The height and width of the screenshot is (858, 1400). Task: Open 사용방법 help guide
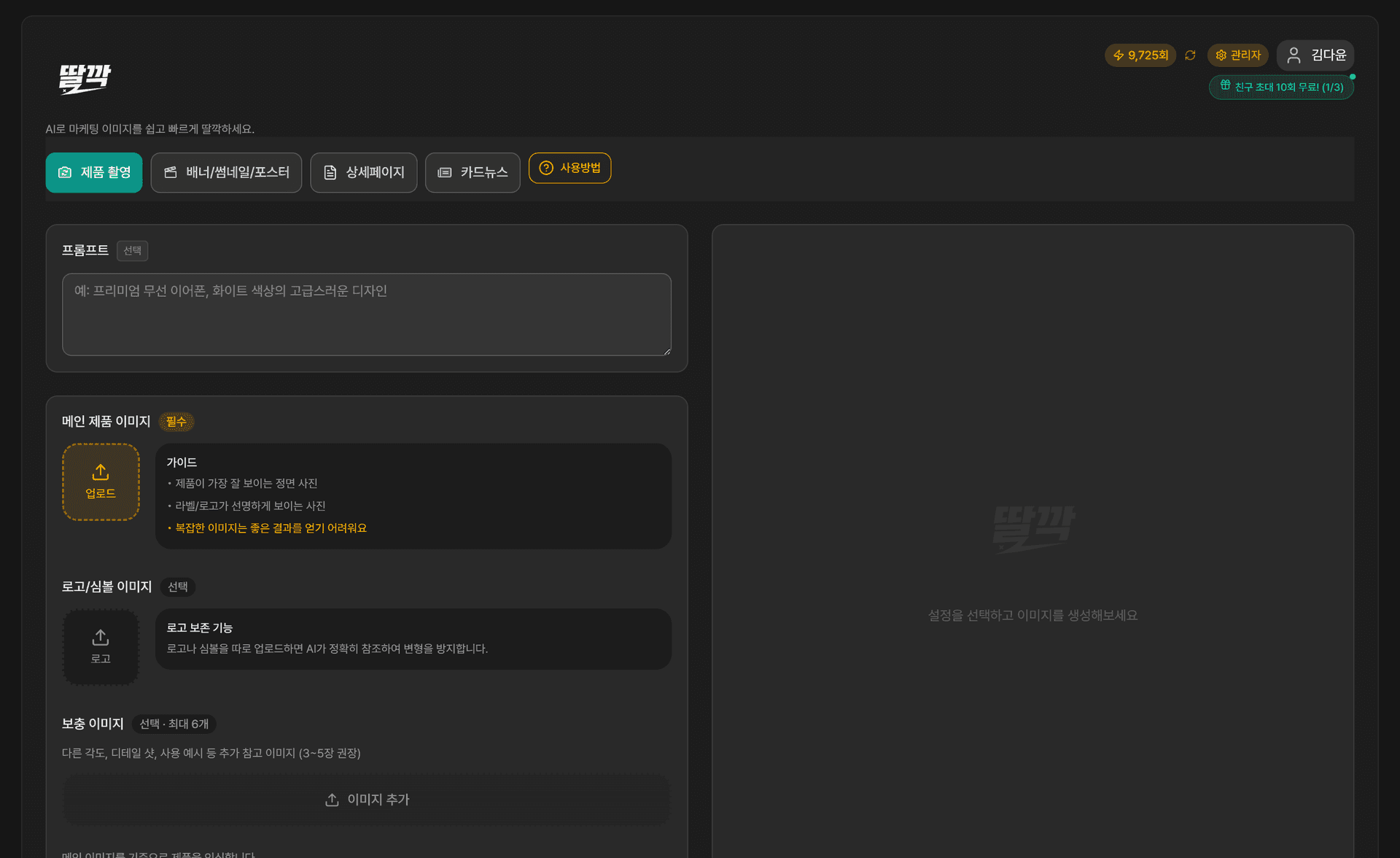[x=569, y=169]
